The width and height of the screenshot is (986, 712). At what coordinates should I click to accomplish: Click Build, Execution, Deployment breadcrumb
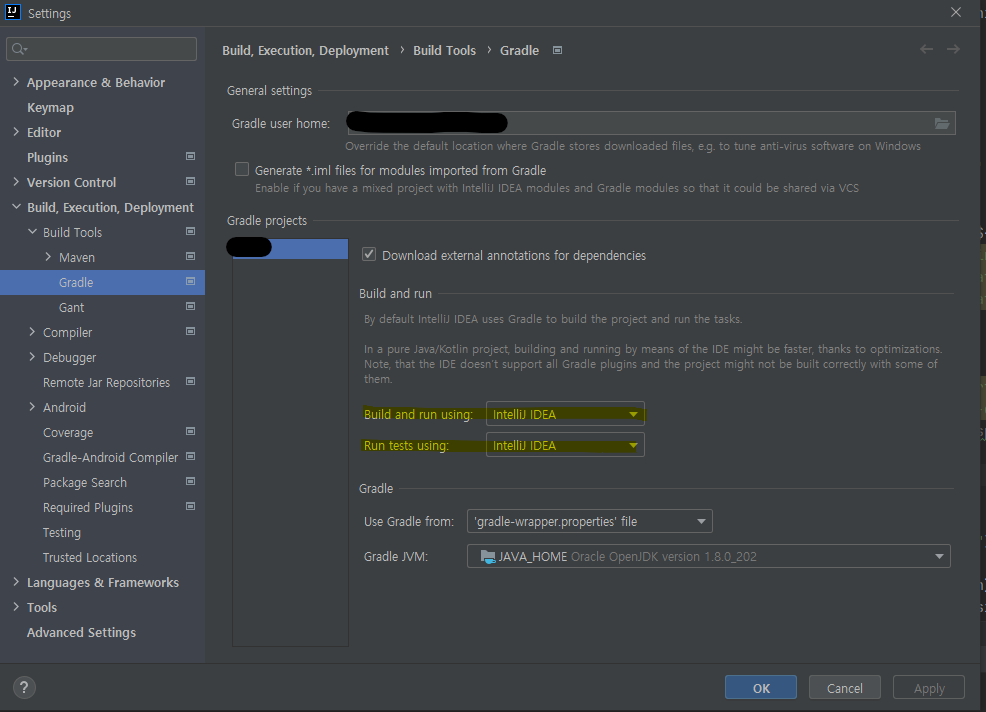tap(306, 50)
